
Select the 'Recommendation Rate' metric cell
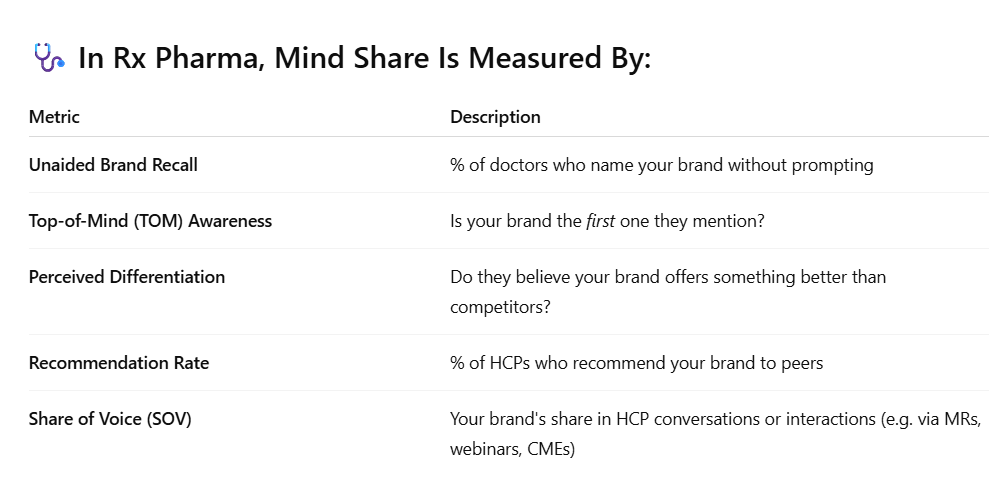(119, 363)
